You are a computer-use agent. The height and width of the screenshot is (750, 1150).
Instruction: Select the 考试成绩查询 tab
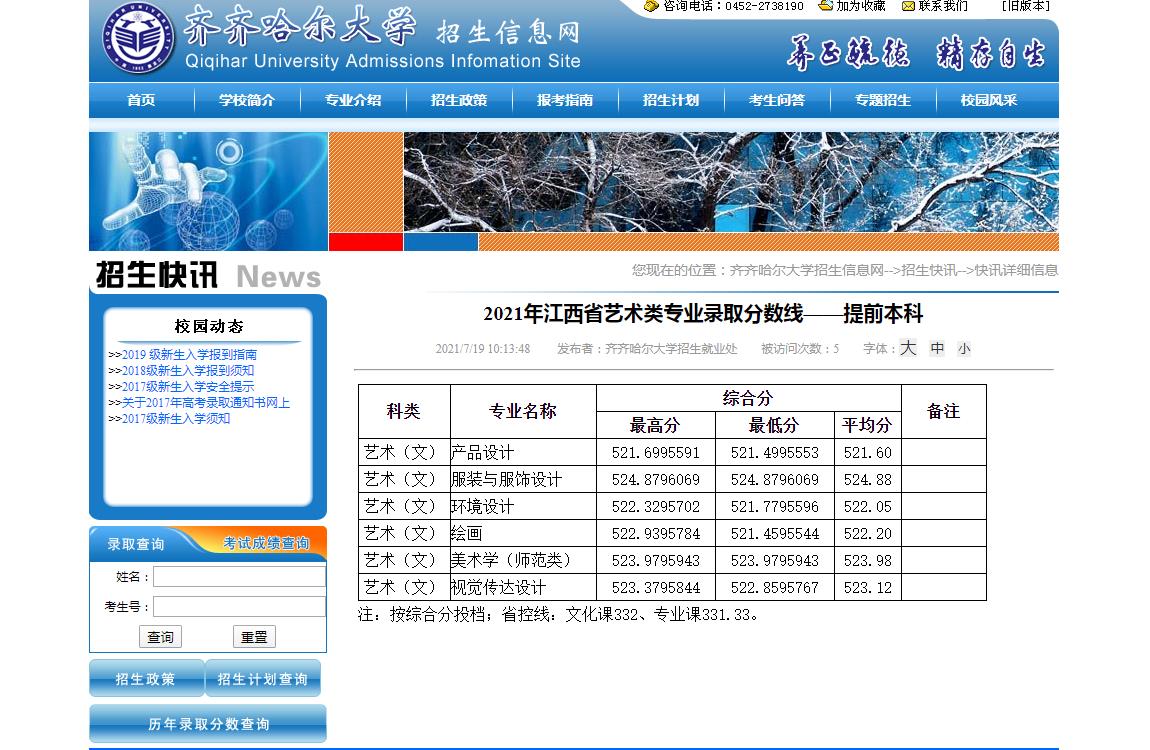pyautogui.click(x=265, y=543)
